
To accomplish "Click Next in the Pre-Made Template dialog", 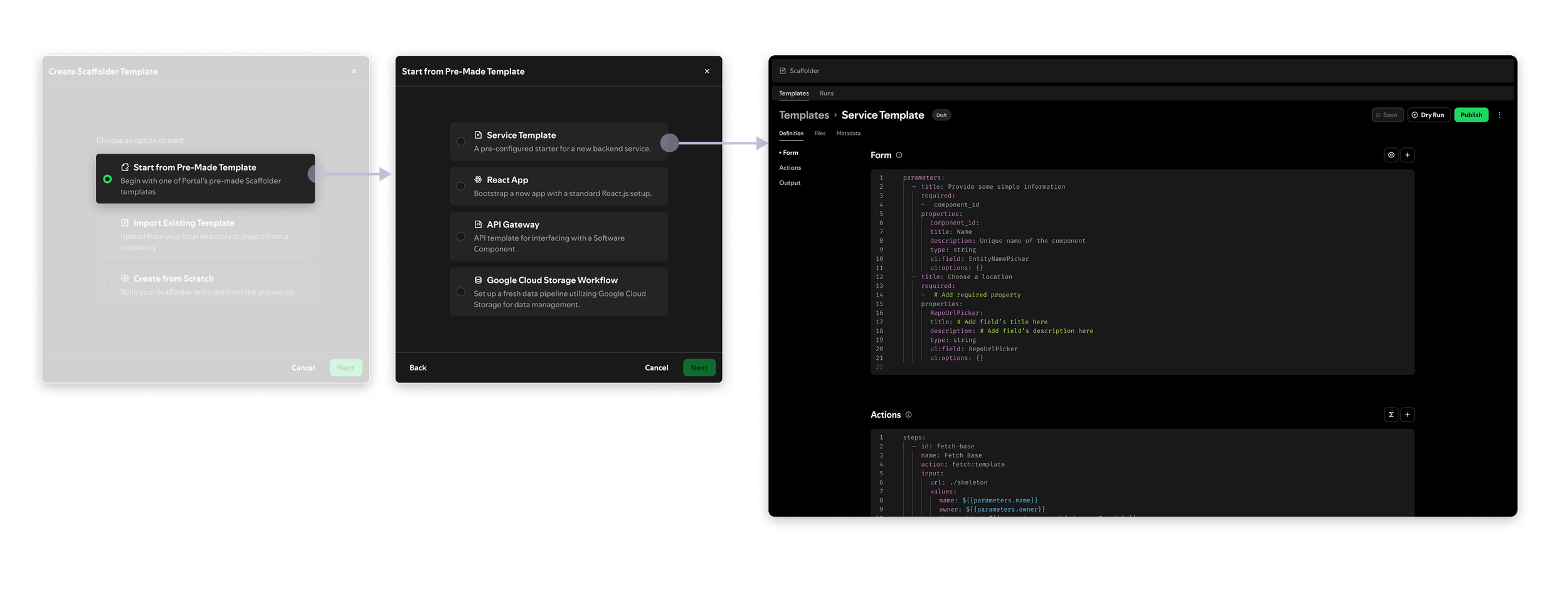I will coord(699,368).
